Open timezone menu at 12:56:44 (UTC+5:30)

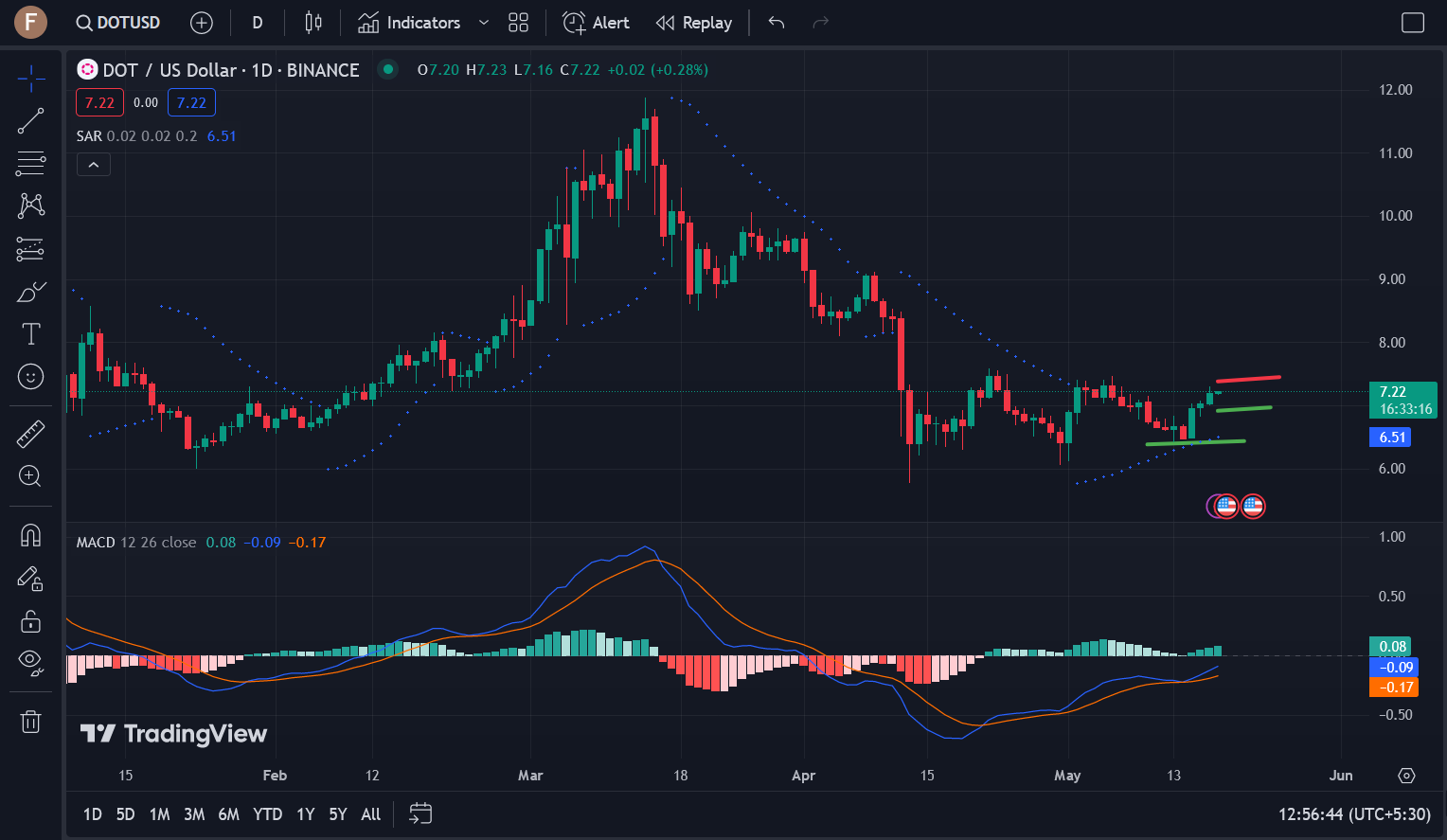coord(1354,814)
